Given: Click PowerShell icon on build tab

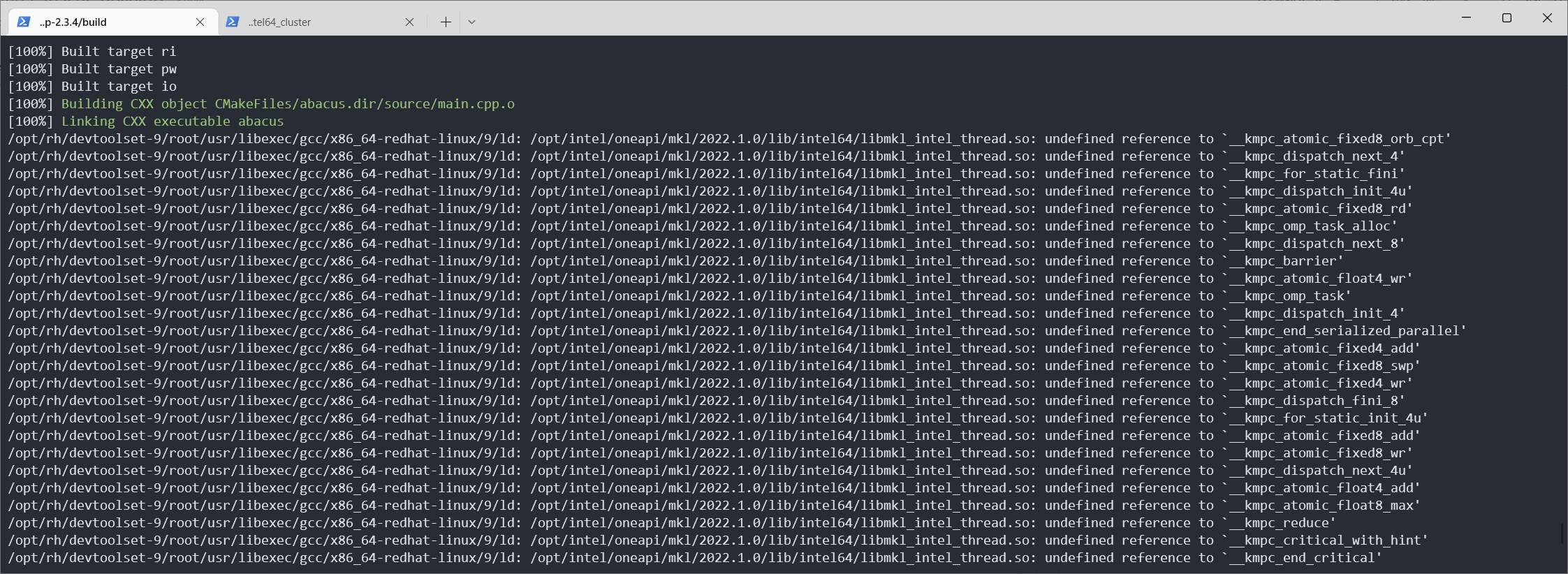Looking at the screenshot, I should coord(24,22).
